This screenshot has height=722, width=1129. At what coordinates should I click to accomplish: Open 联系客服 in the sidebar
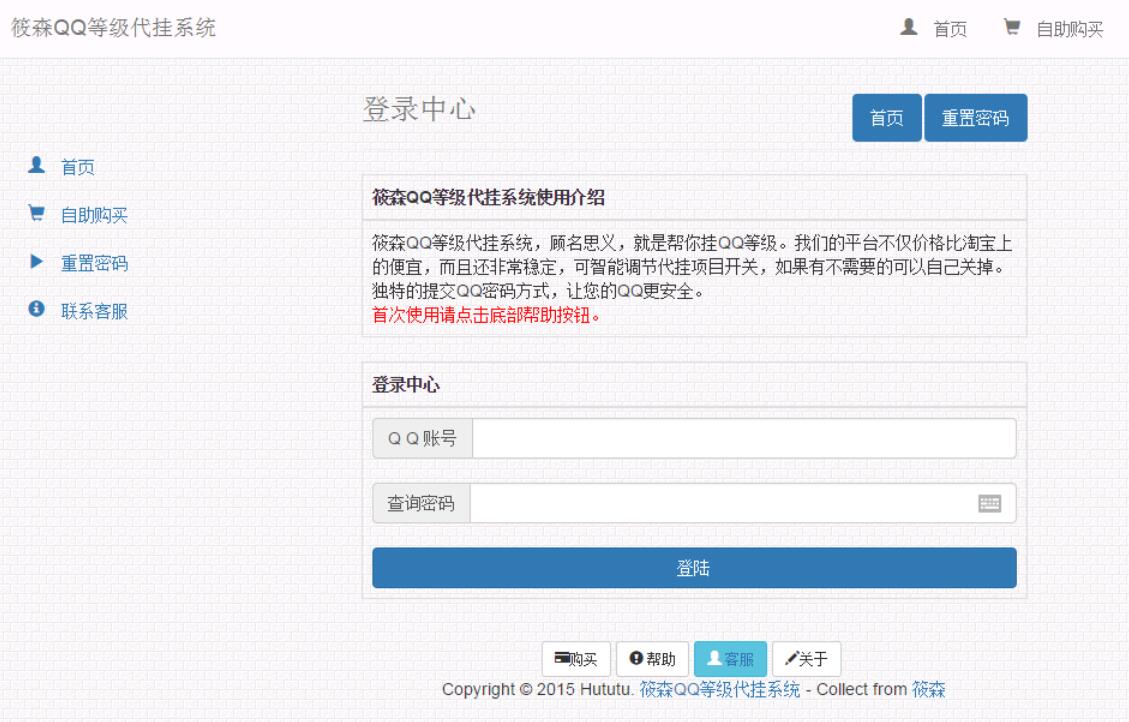[x=94, y=311]
